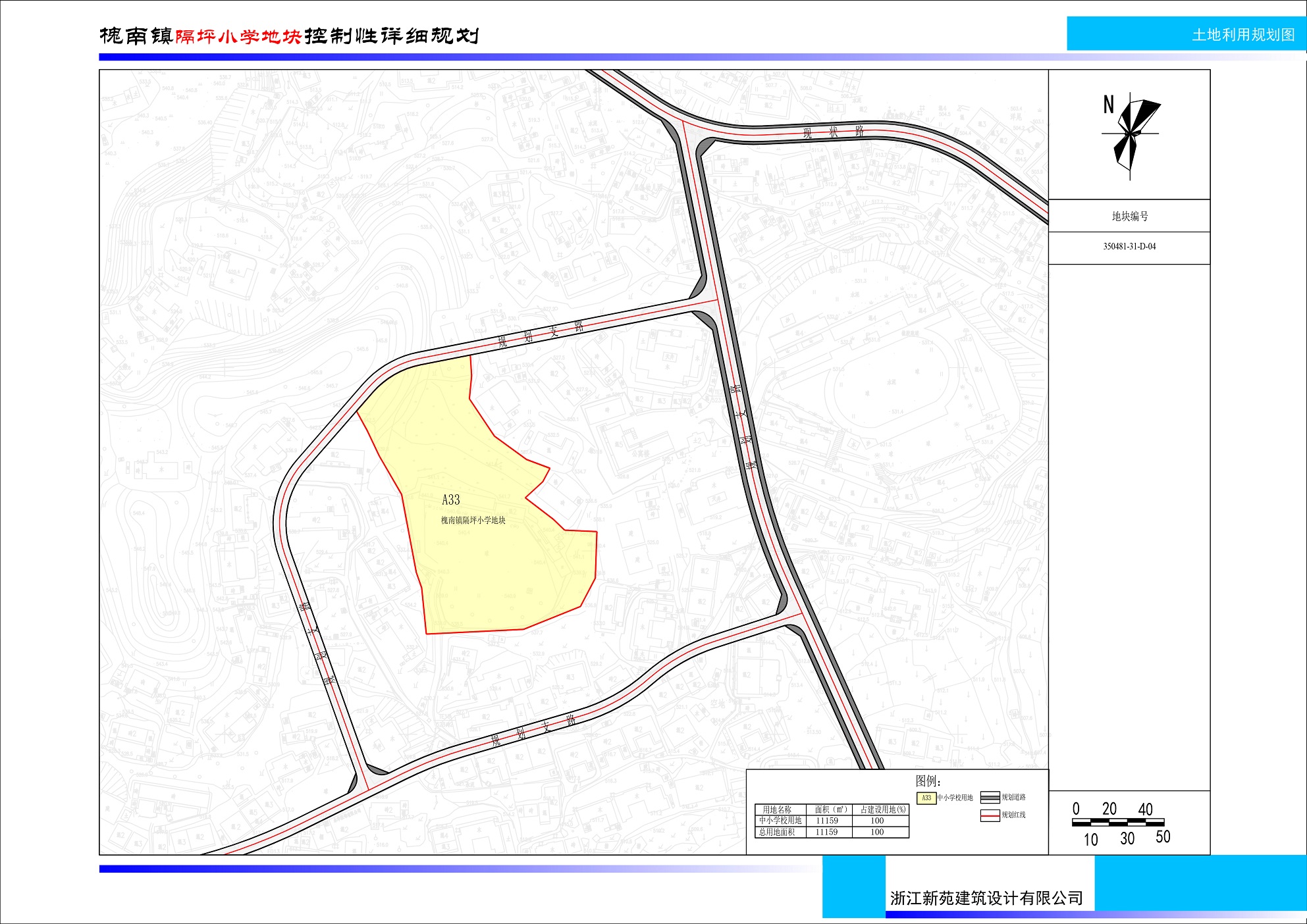
Task: Click the 槐南镇隔坪小学地块 parcel label
Action: coord(473,521)
